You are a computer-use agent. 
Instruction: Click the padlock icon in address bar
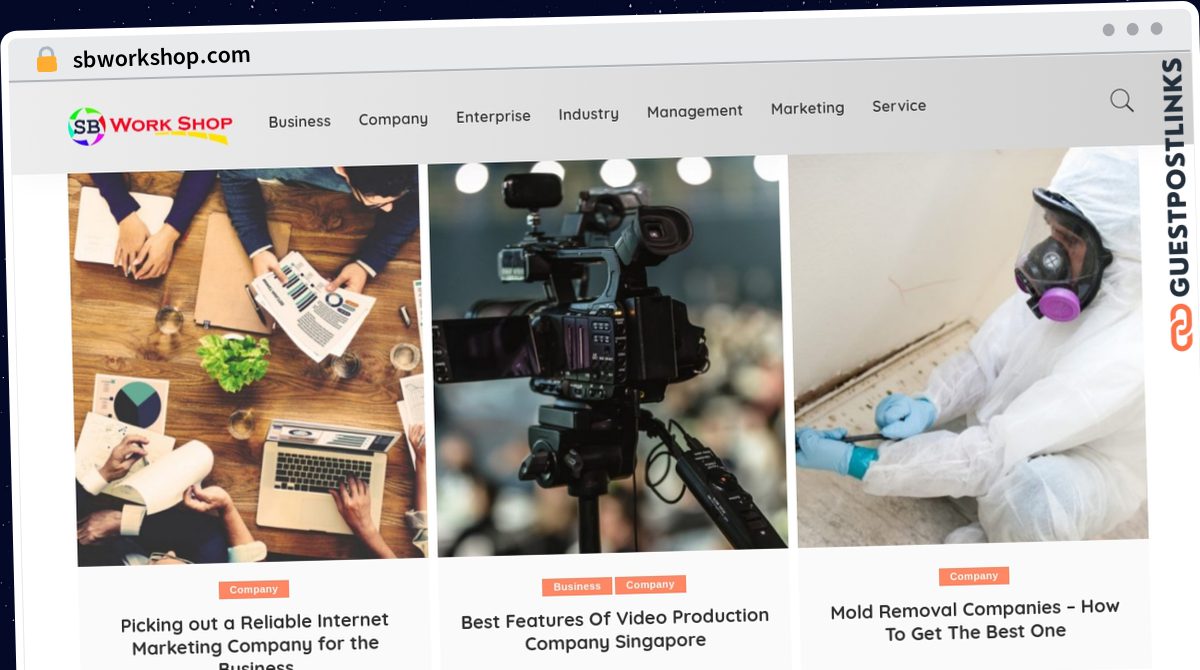pos(47,60)
